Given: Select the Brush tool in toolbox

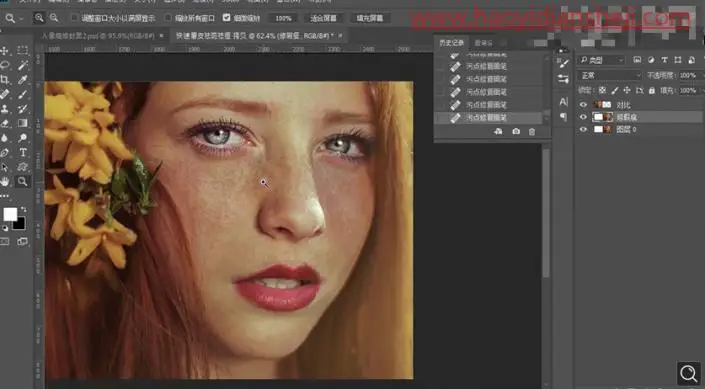Looking at the screenshot, I should [x=22, y=94].
